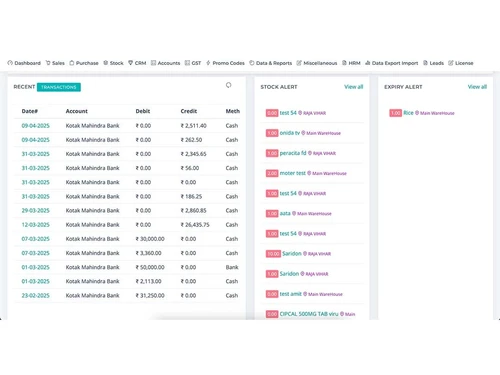The image size is (500, 375).
Task: Open onida tv stock alert item
Action: tap(290, 133)
